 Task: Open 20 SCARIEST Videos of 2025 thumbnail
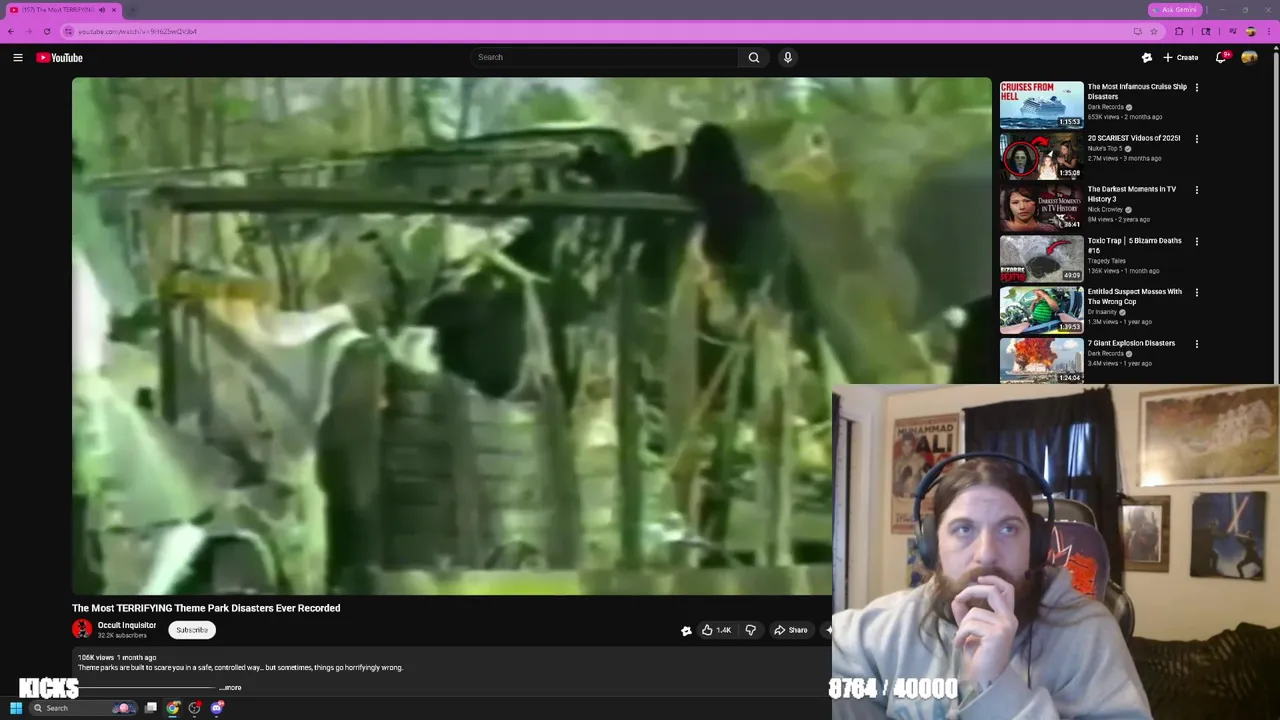[x=1041, y=155]
